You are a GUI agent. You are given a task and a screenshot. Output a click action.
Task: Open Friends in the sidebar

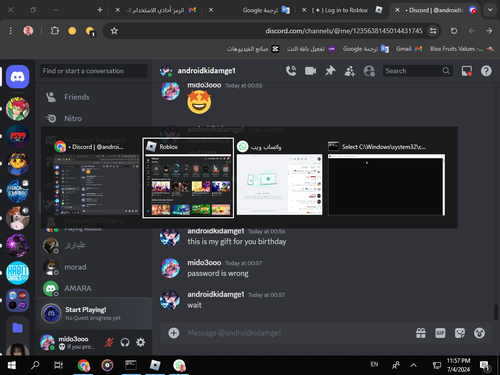coord(94,97)
